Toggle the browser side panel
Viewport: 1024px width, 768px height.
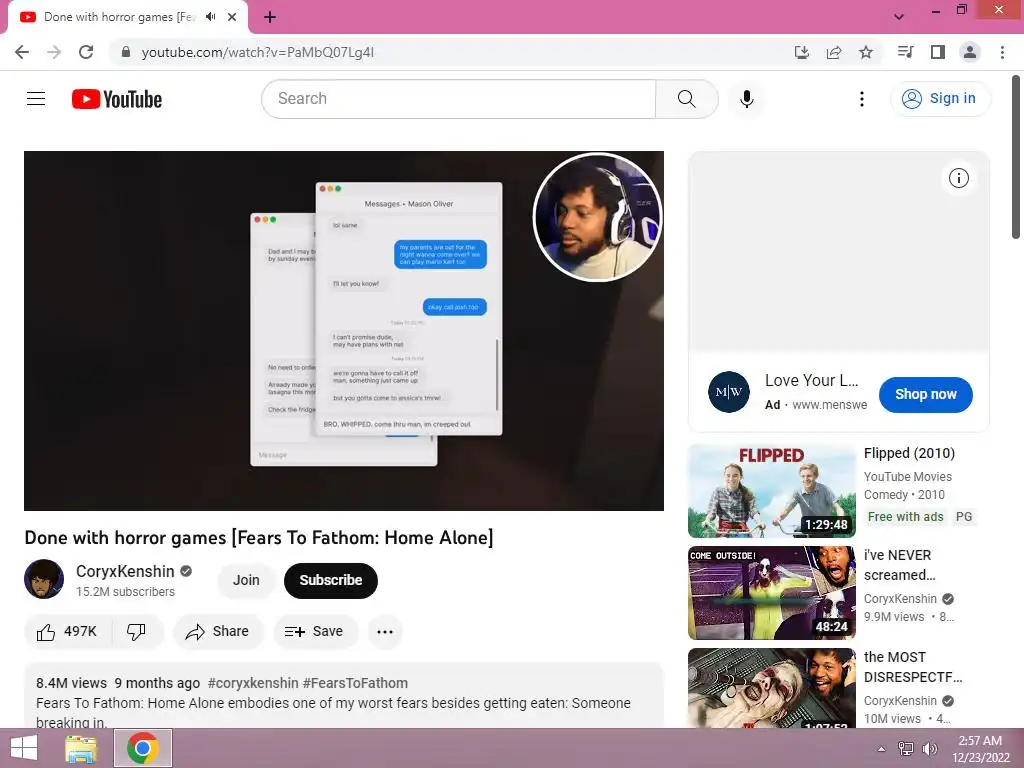[x=938, y=52]
